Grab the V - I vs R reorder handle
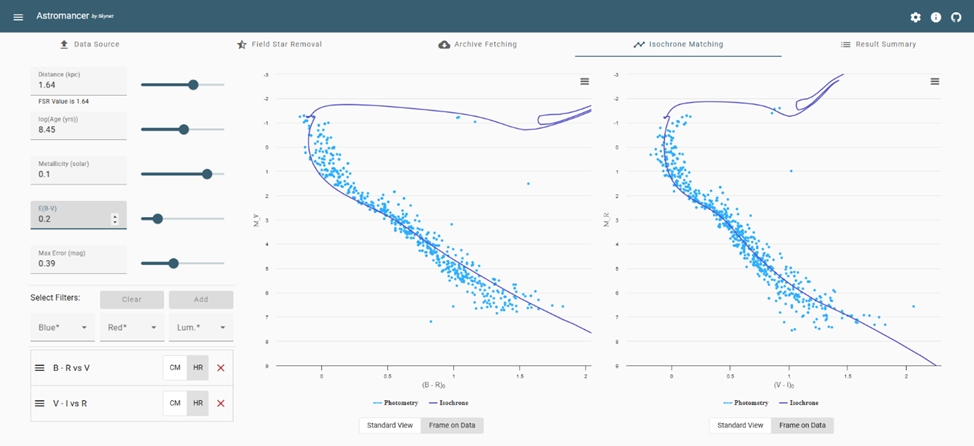Viewport: 974px width, 446px height. (39, 403)
